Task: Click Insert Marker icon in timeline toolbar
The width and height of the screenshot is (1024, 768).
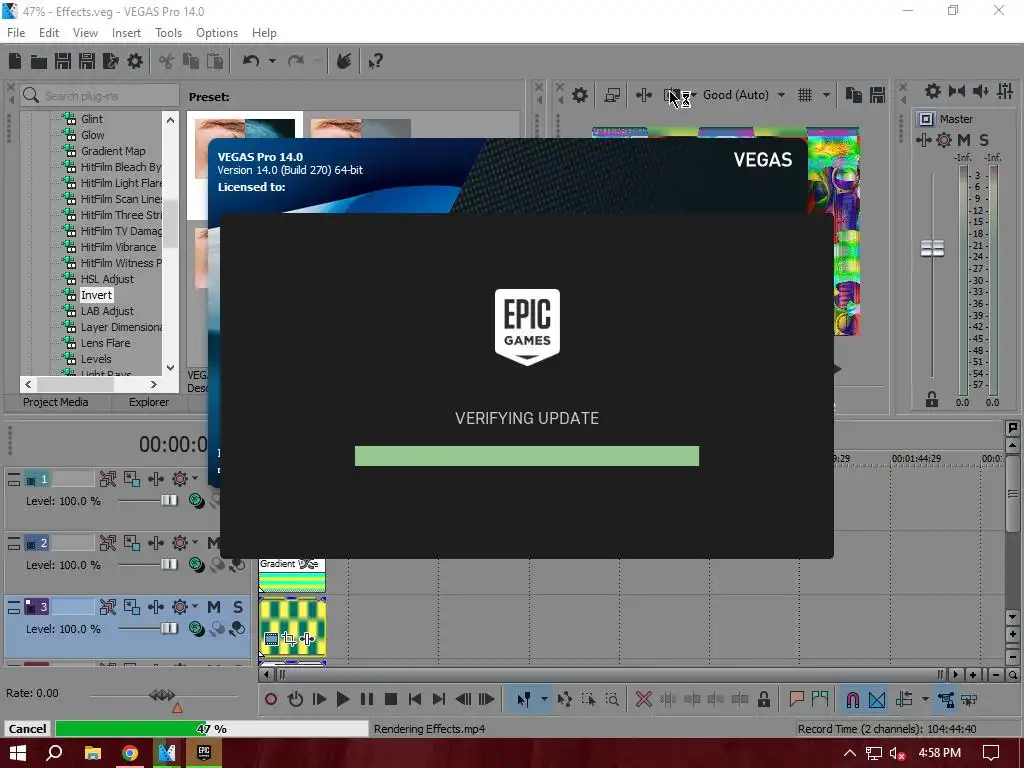Action: click(x=796, y=699)
